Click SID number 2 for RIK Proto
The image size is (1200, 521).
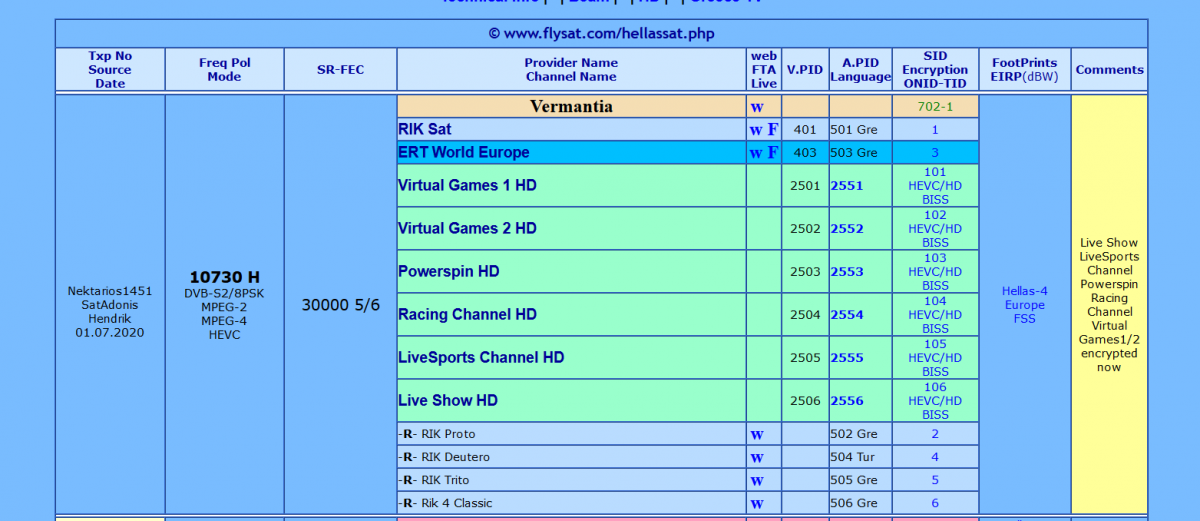pos(935,434)
